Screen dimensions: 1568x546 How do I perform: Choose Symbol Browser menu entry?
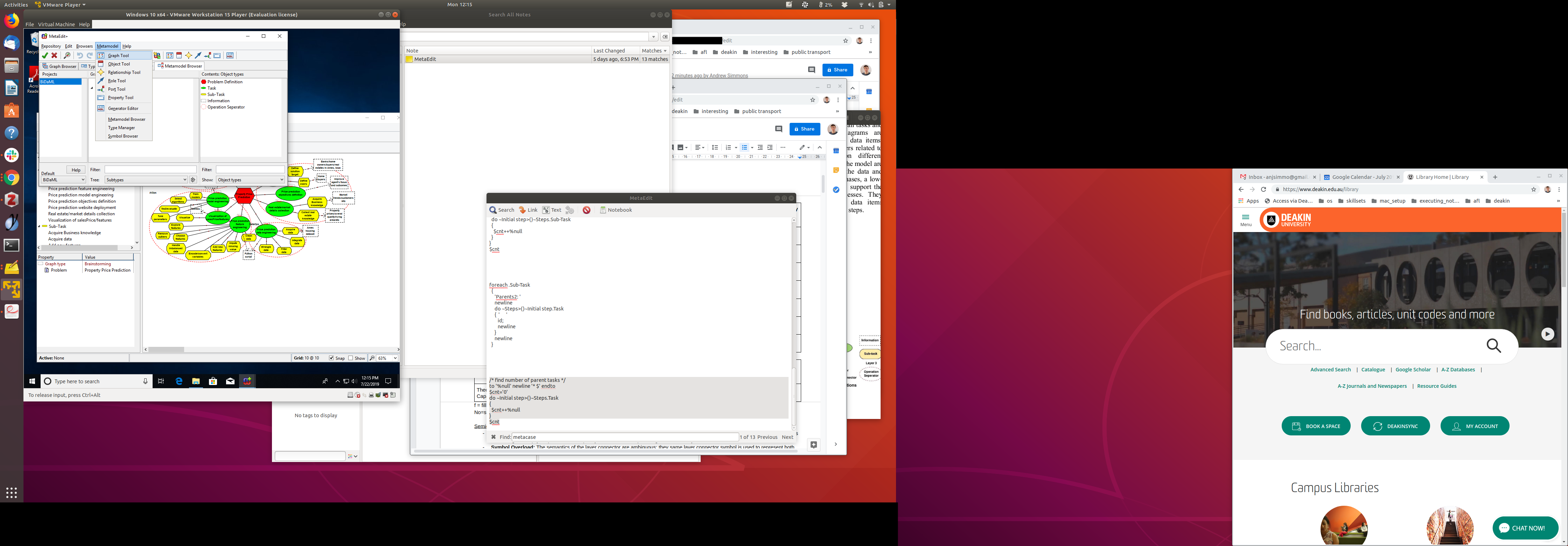point(123,136)
